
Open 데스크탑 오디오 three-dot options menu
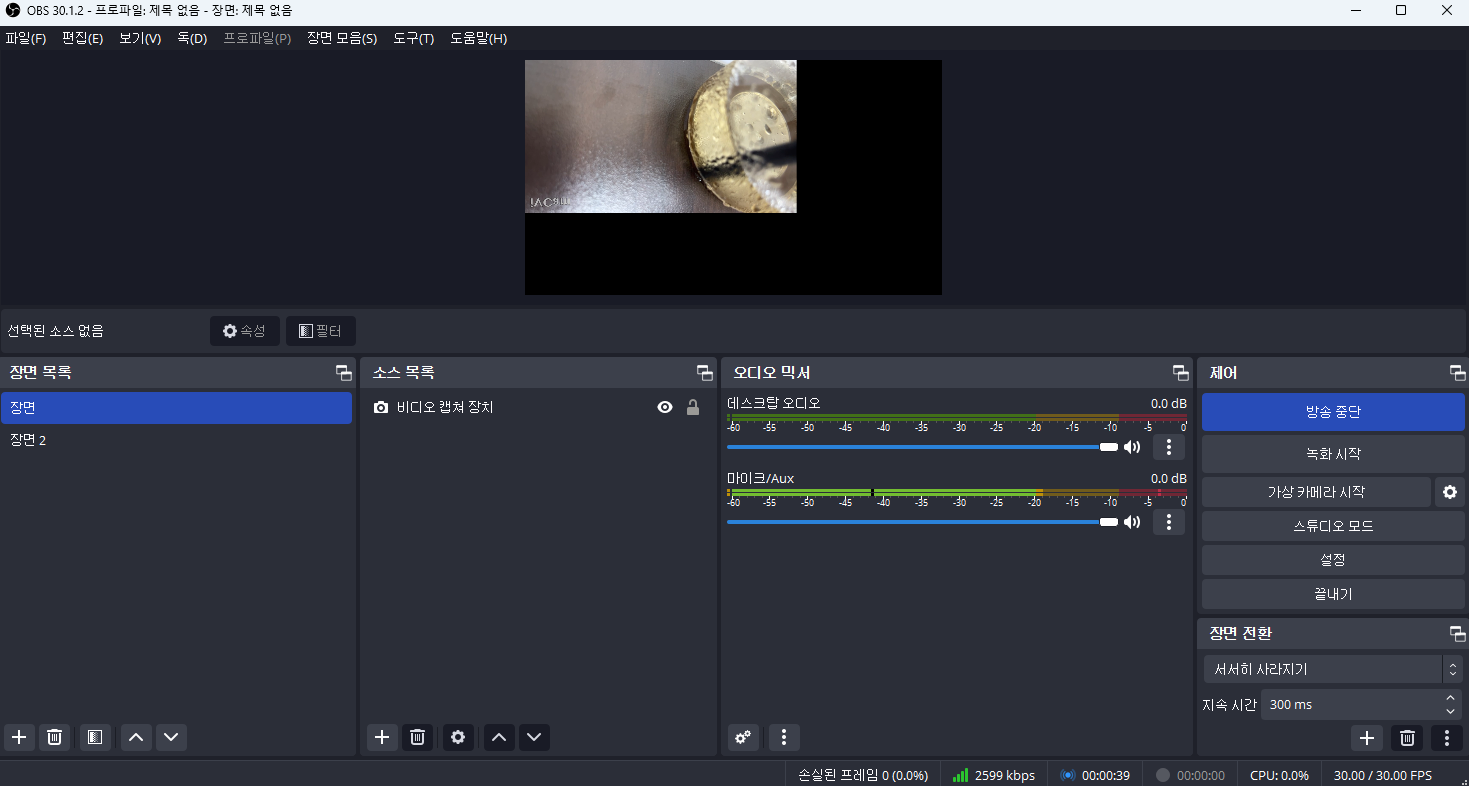click(1169, 447)
